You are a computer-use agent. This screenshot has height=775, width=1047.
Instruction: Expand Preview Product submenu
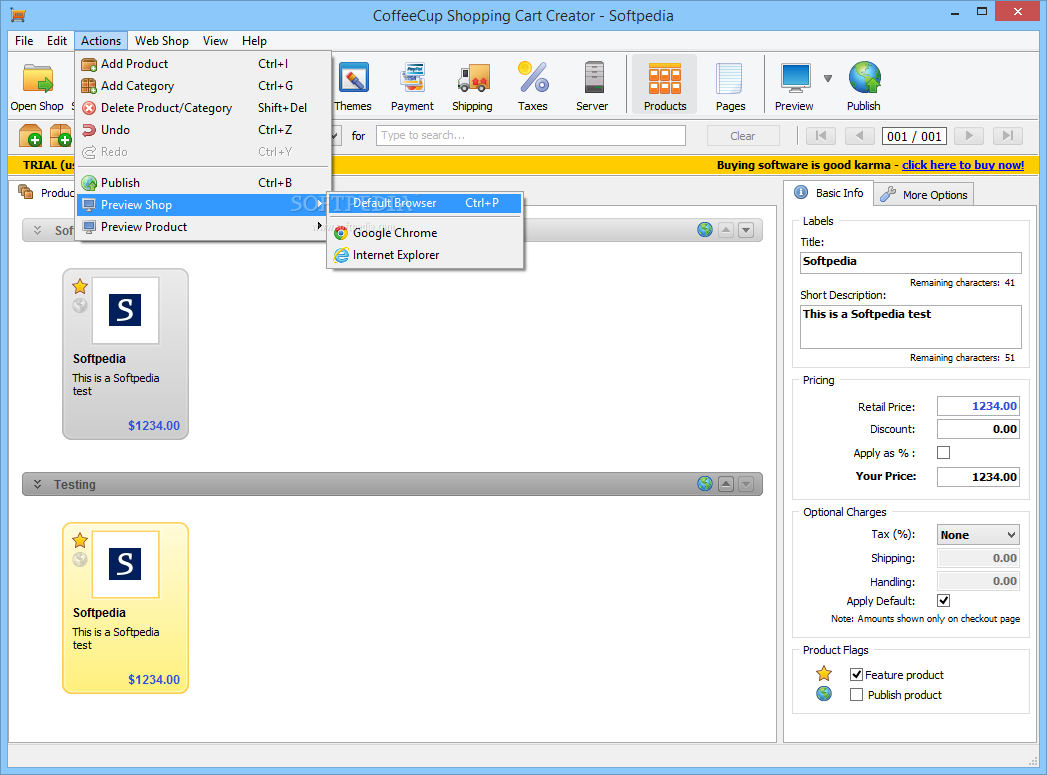pos(202,227)
